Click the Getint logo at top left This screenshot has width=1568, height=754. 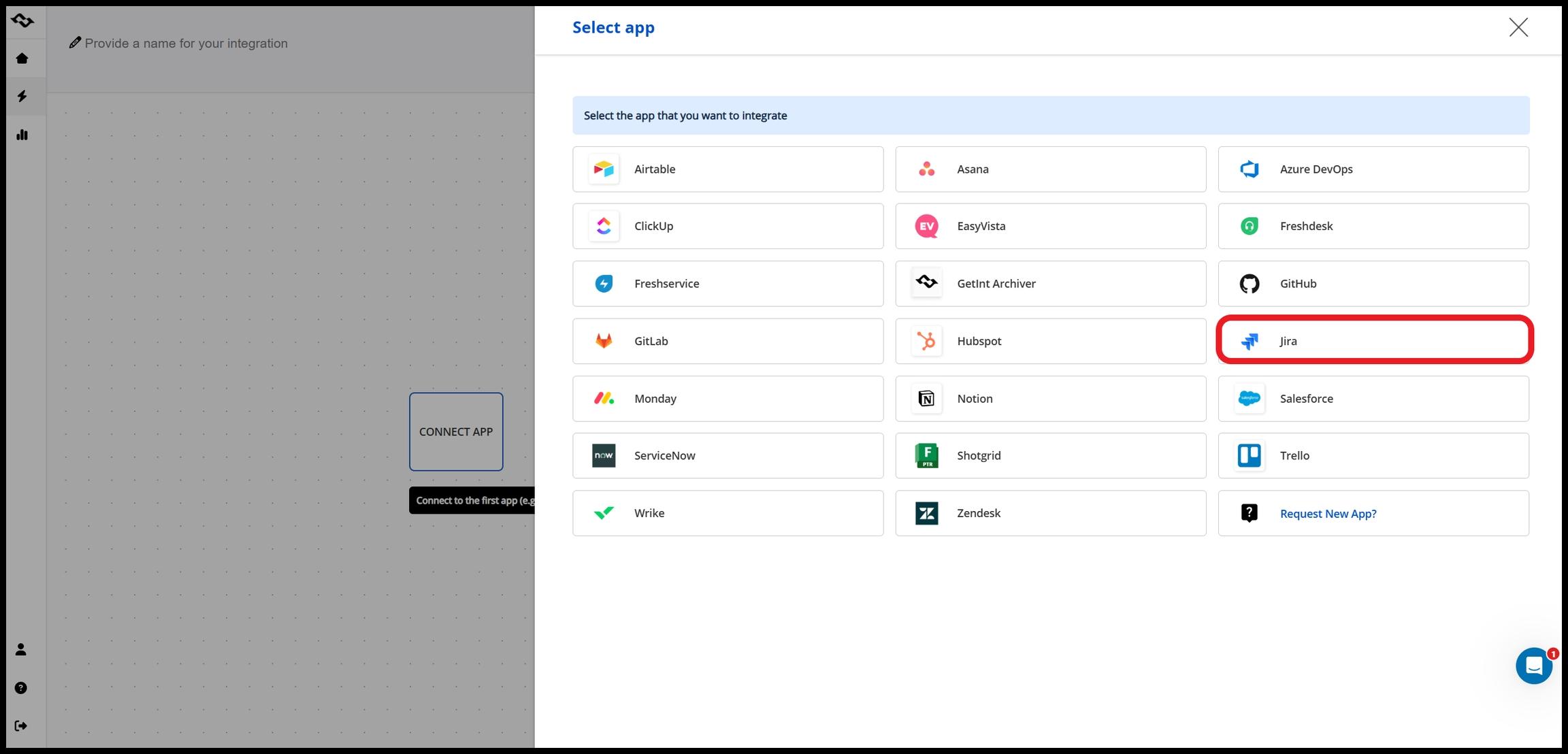point(22,20)
